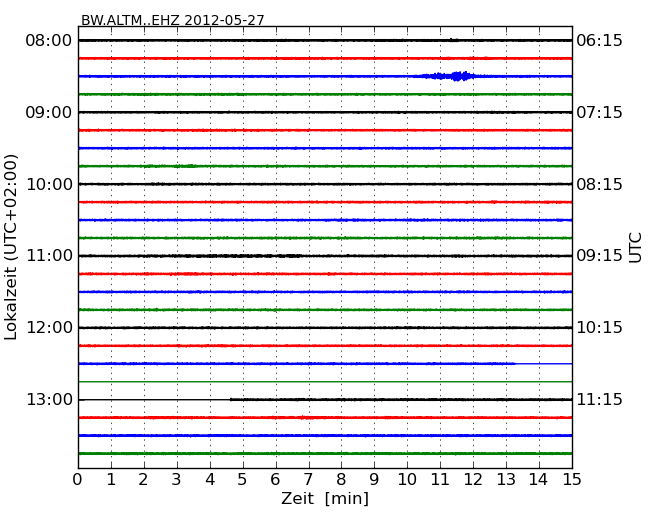650x520 pixels.
Task: Click the Lokalzeit (UTC+02:00) axis label
Action: point(11,247)
